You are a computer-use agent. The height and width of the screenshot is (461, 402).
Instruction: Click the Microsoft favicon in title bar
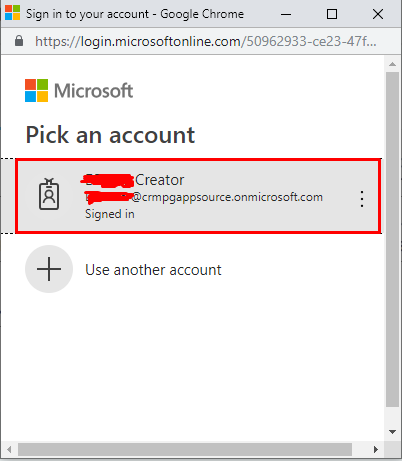pyautogui.click(x=12, y=13)
